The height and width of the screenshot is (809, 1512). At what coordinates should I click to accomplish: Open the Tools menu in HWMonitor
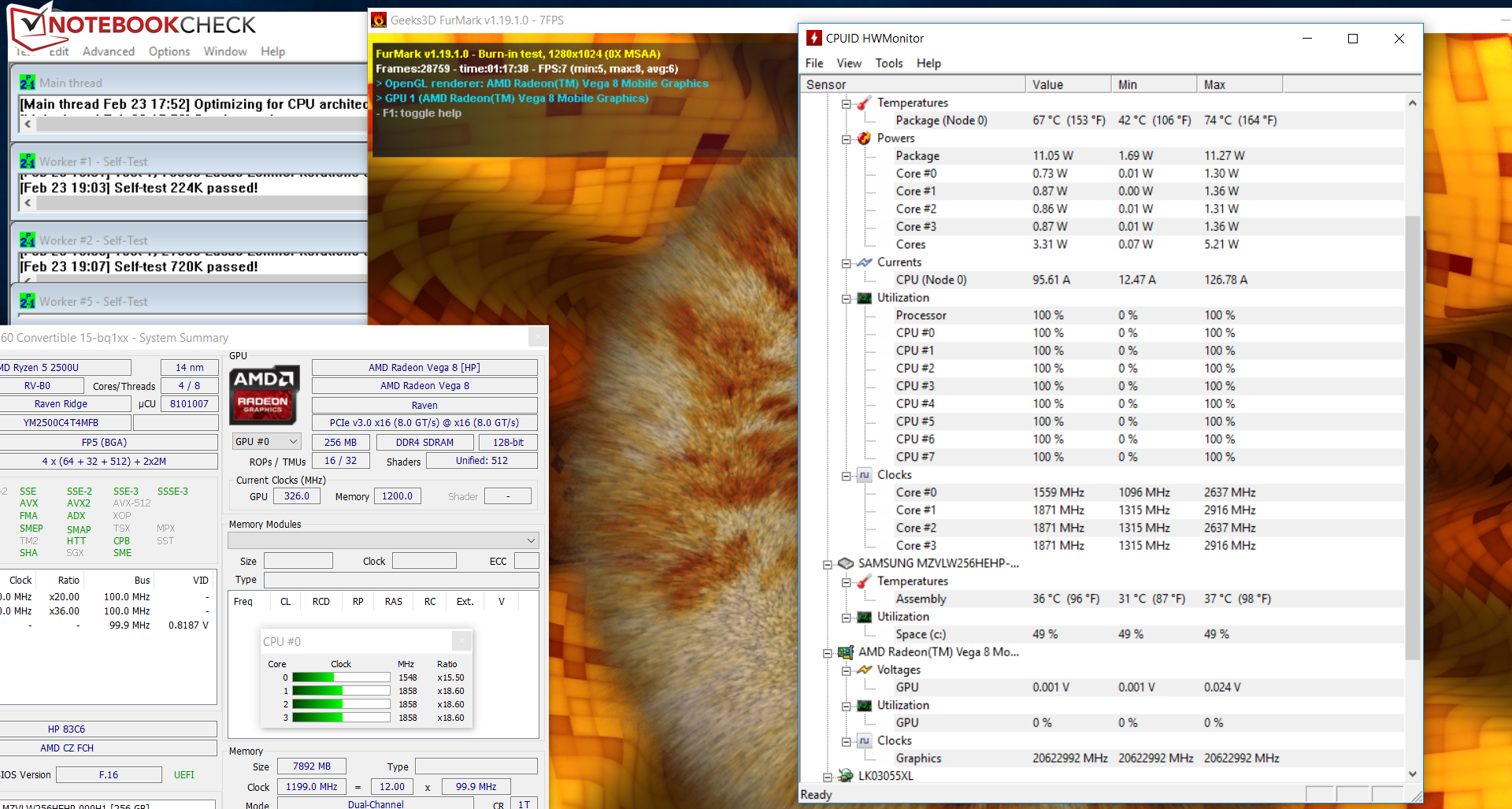(x=889, y=63)
